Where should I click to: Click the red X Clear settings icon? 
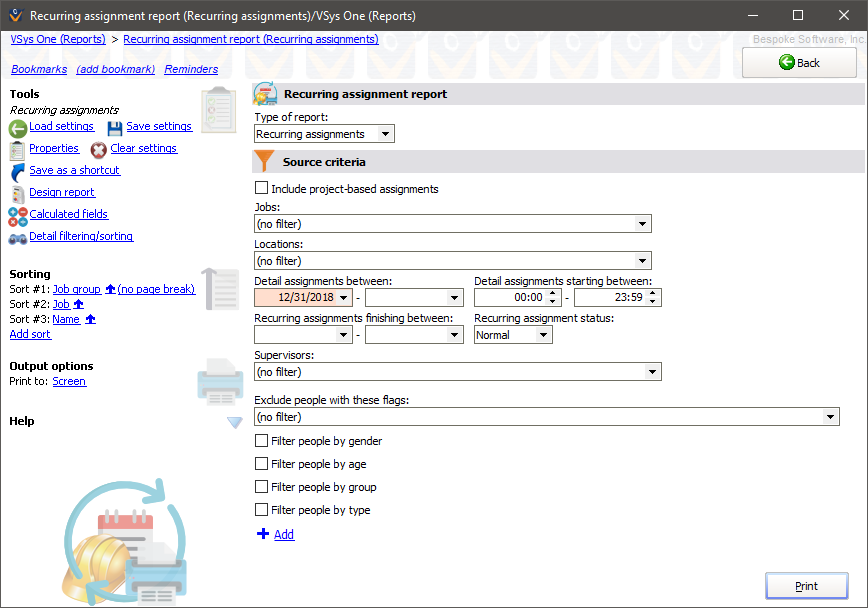pyautogui.click(x=98, y=148)
